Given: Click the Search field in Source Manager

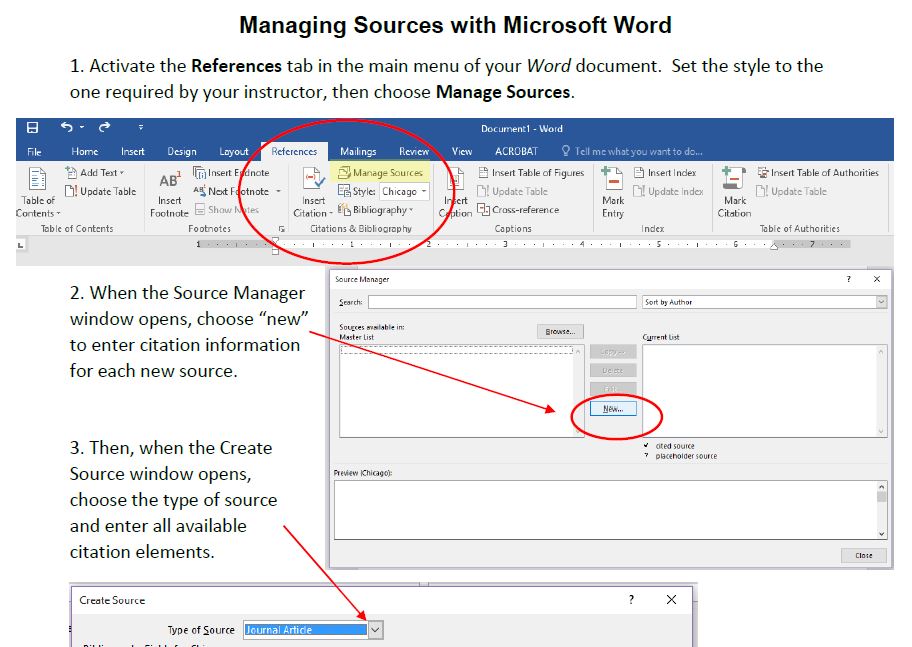Looking at the screenshot, I should (x=502, y=302).
